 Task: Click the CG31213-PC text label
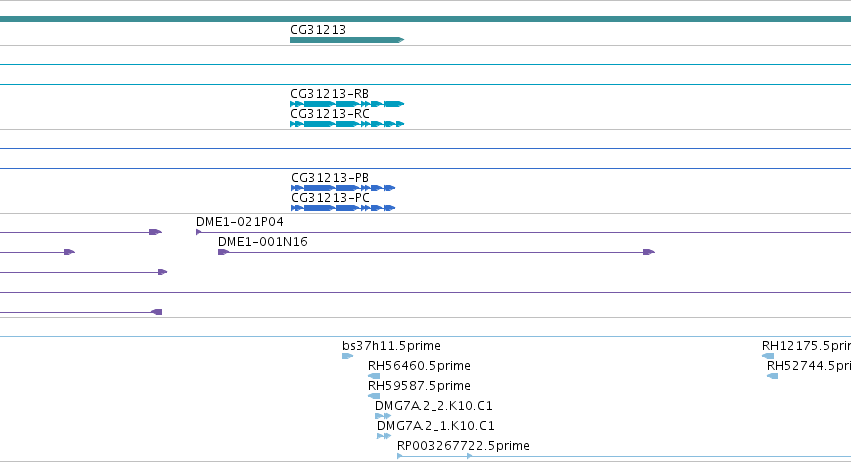coord(330,198)
